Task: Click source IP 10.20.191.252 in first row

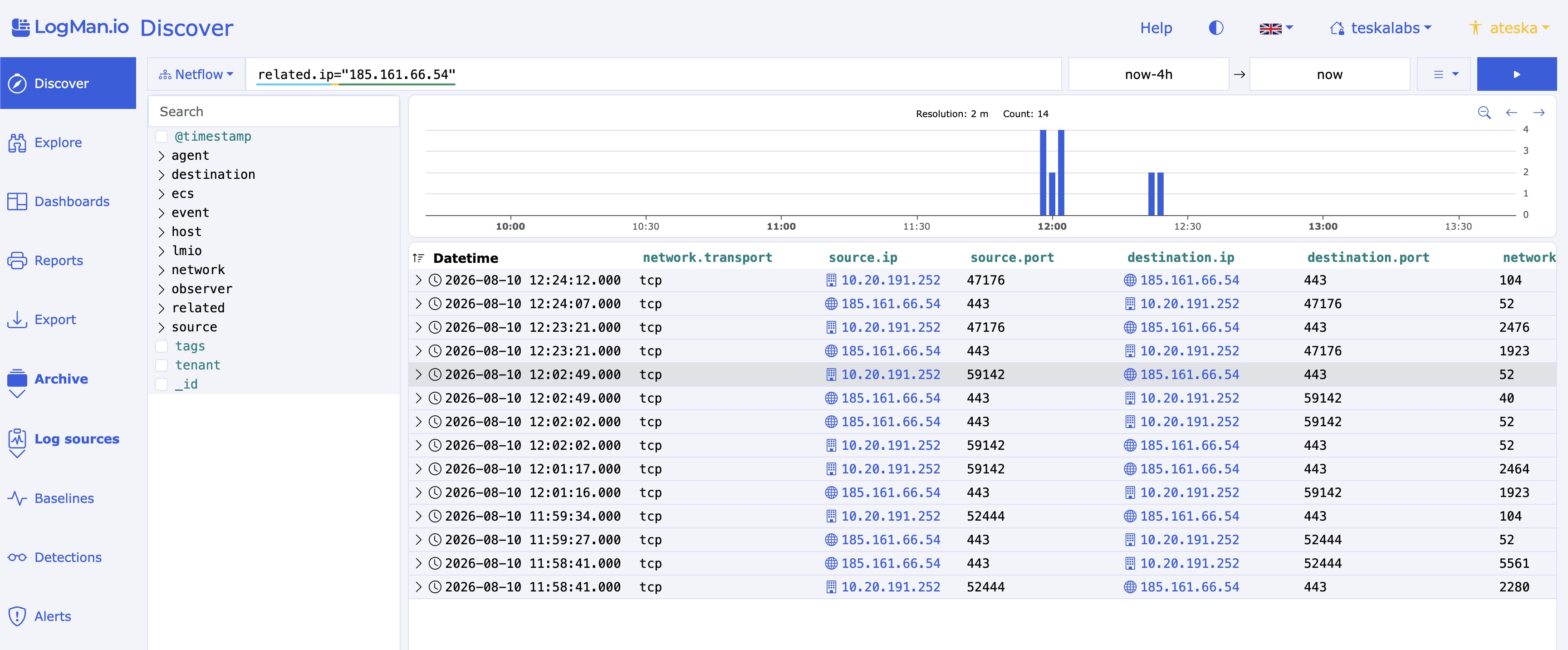Action: 891,280
